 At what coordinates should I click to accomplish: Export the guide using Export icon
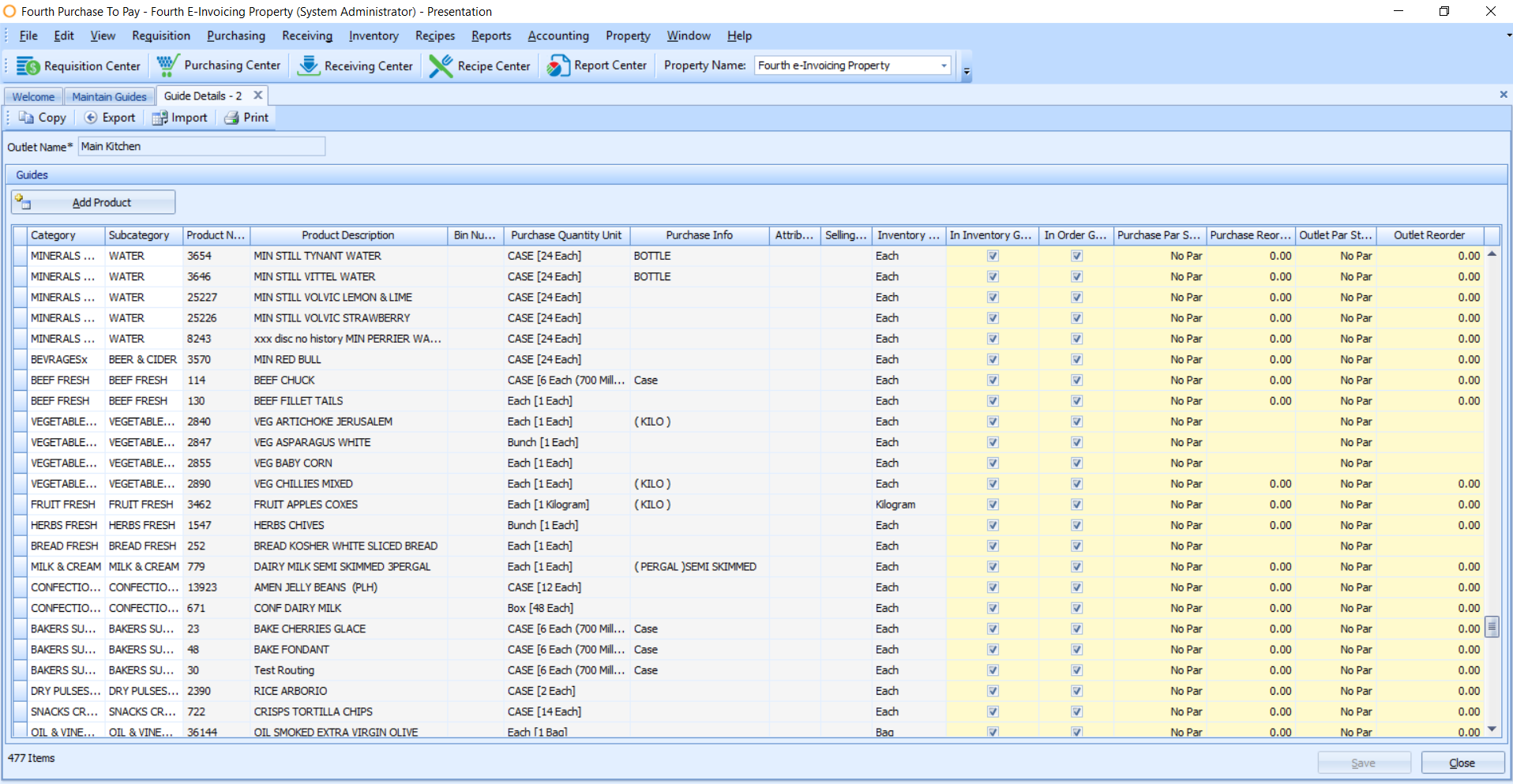point(91,118)
